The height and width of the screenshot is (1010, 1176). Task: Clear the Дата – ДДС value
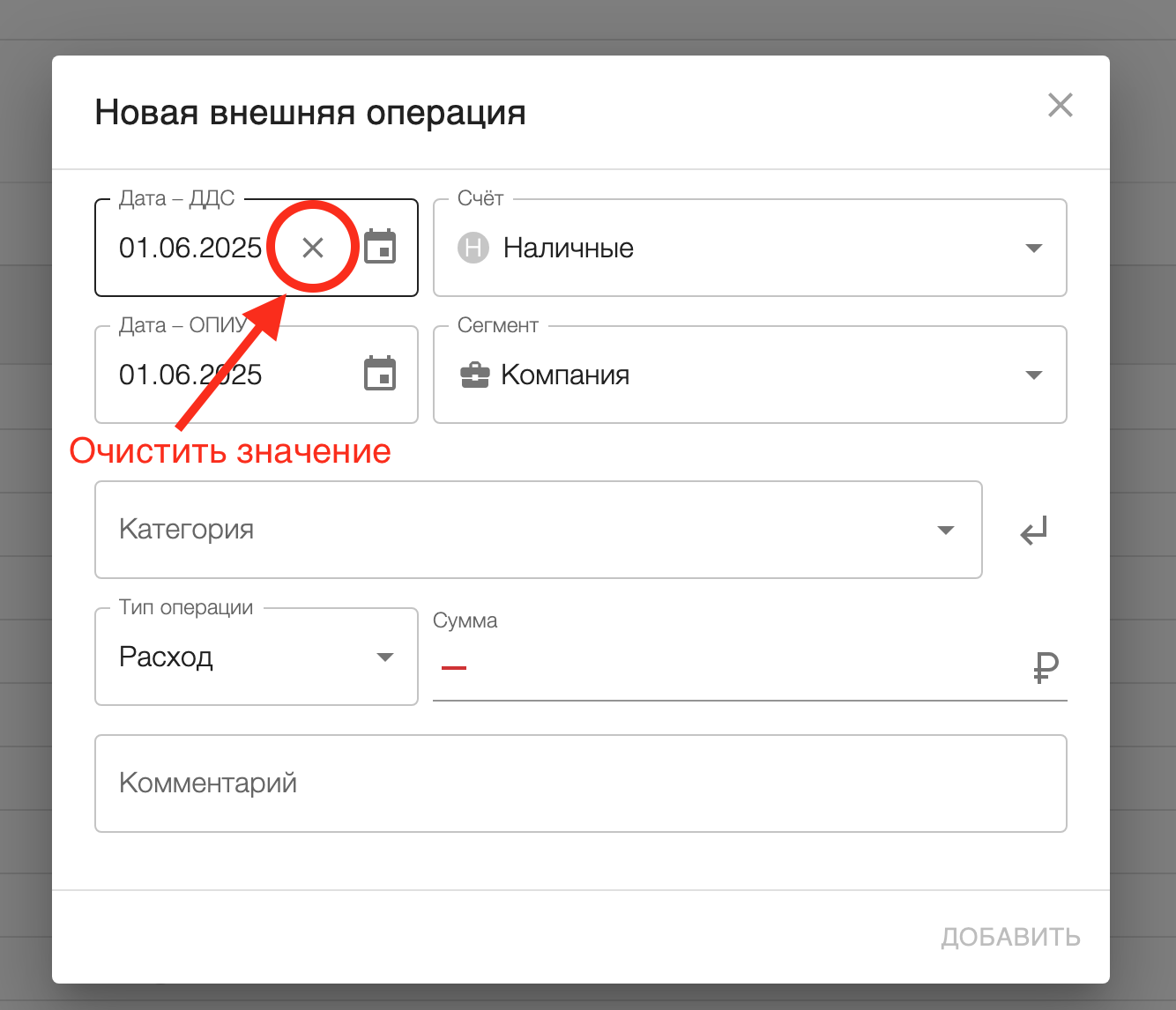point(313,248)
